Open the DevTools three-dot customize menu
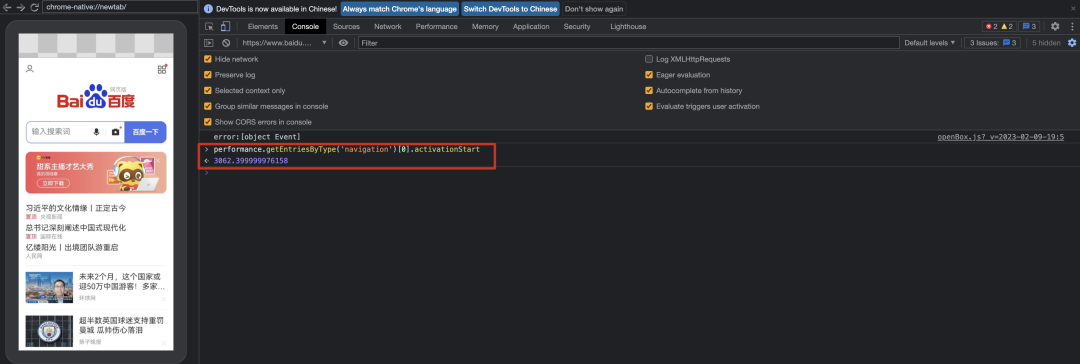Screen dimensions: 1080x364 point(1071,26)
